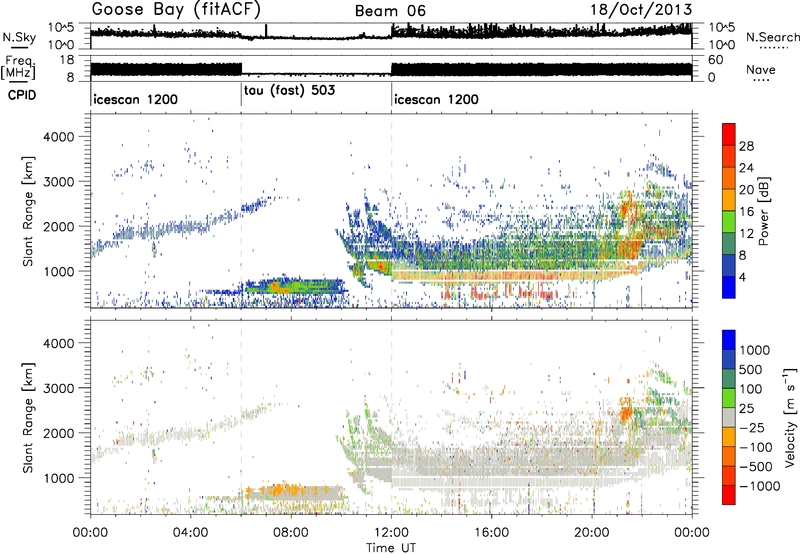Click the 'tau (fast) 503' CPID label
The image size is (800, 554).
pyautogui.click(x=289, y=90)
